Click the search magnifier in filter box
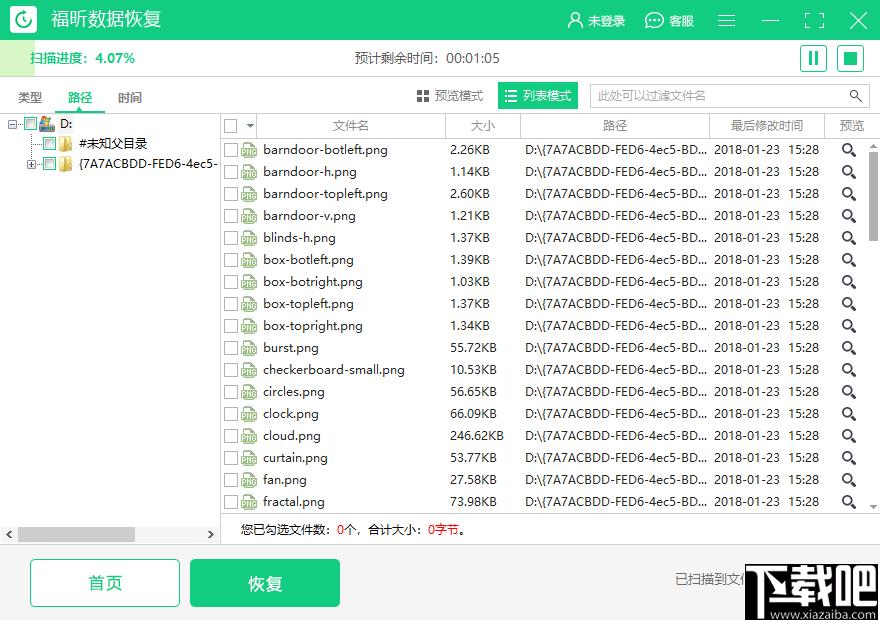This screenshot has height=620, width=880. coord(855,96)
